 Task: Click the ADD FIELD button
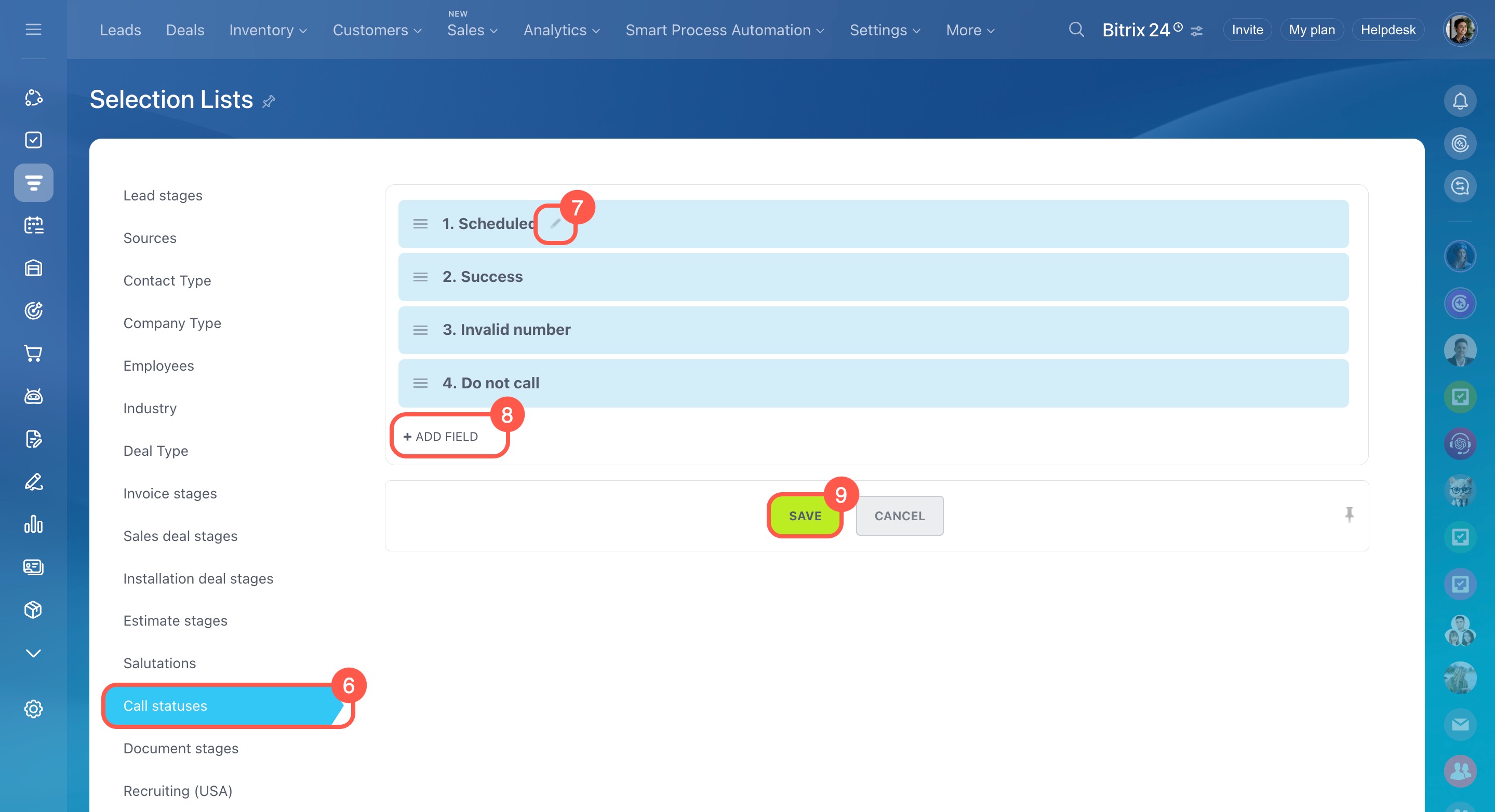click(441, 437)
